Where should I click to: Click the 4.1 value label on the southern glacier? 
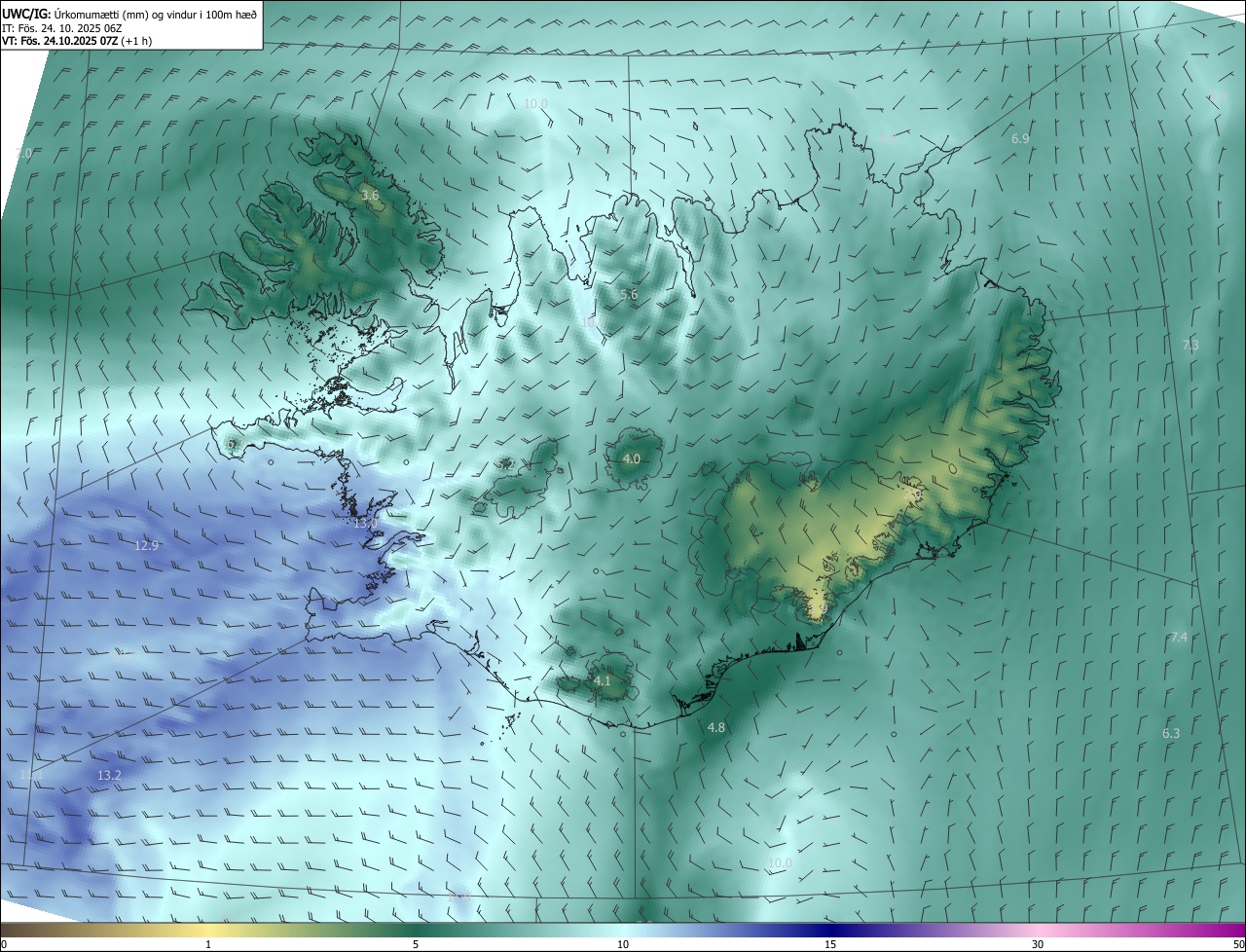click(602, 681)
